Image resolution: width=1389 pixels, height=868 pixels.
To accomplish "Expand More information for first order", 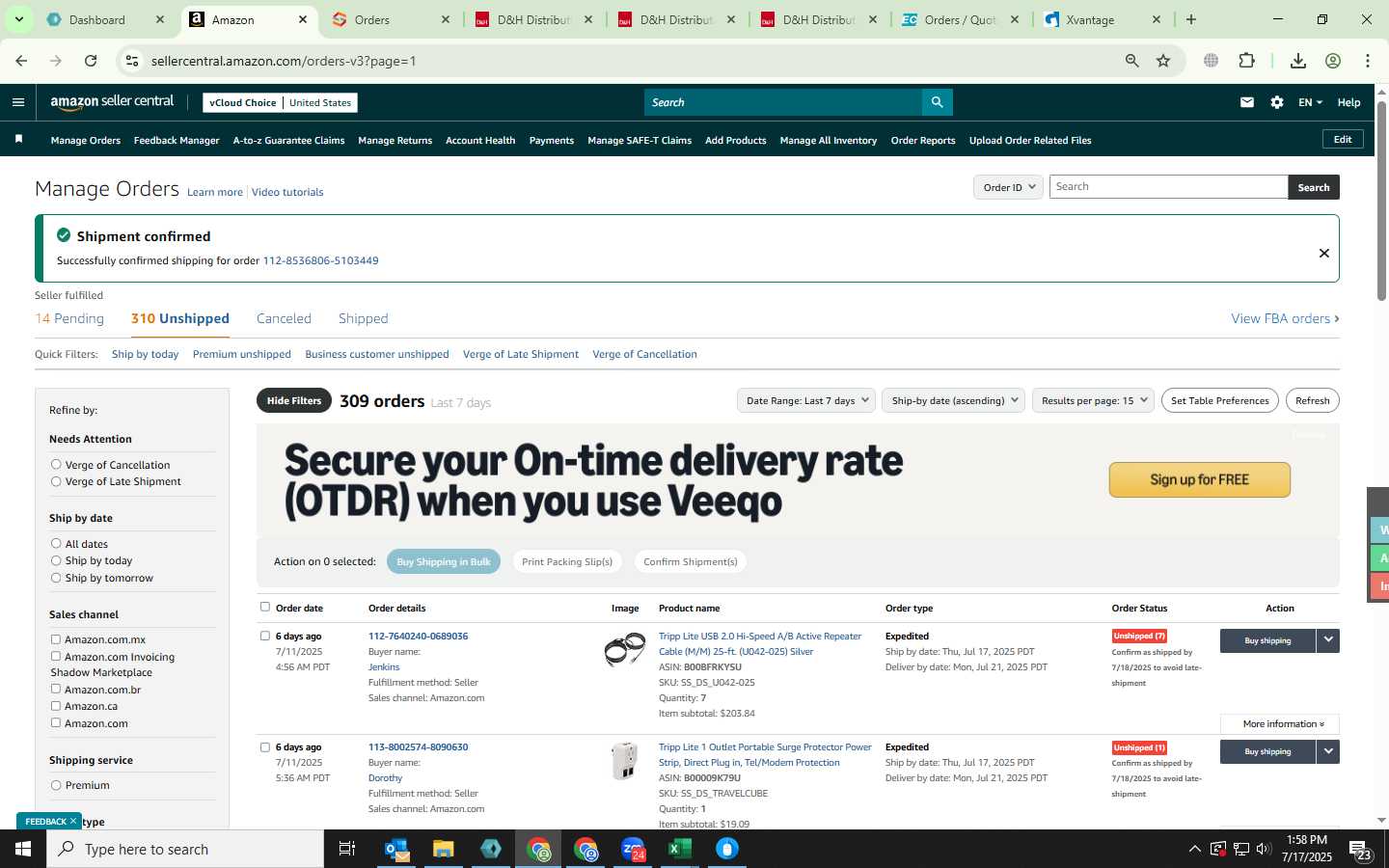I will tap(1280, 724).
